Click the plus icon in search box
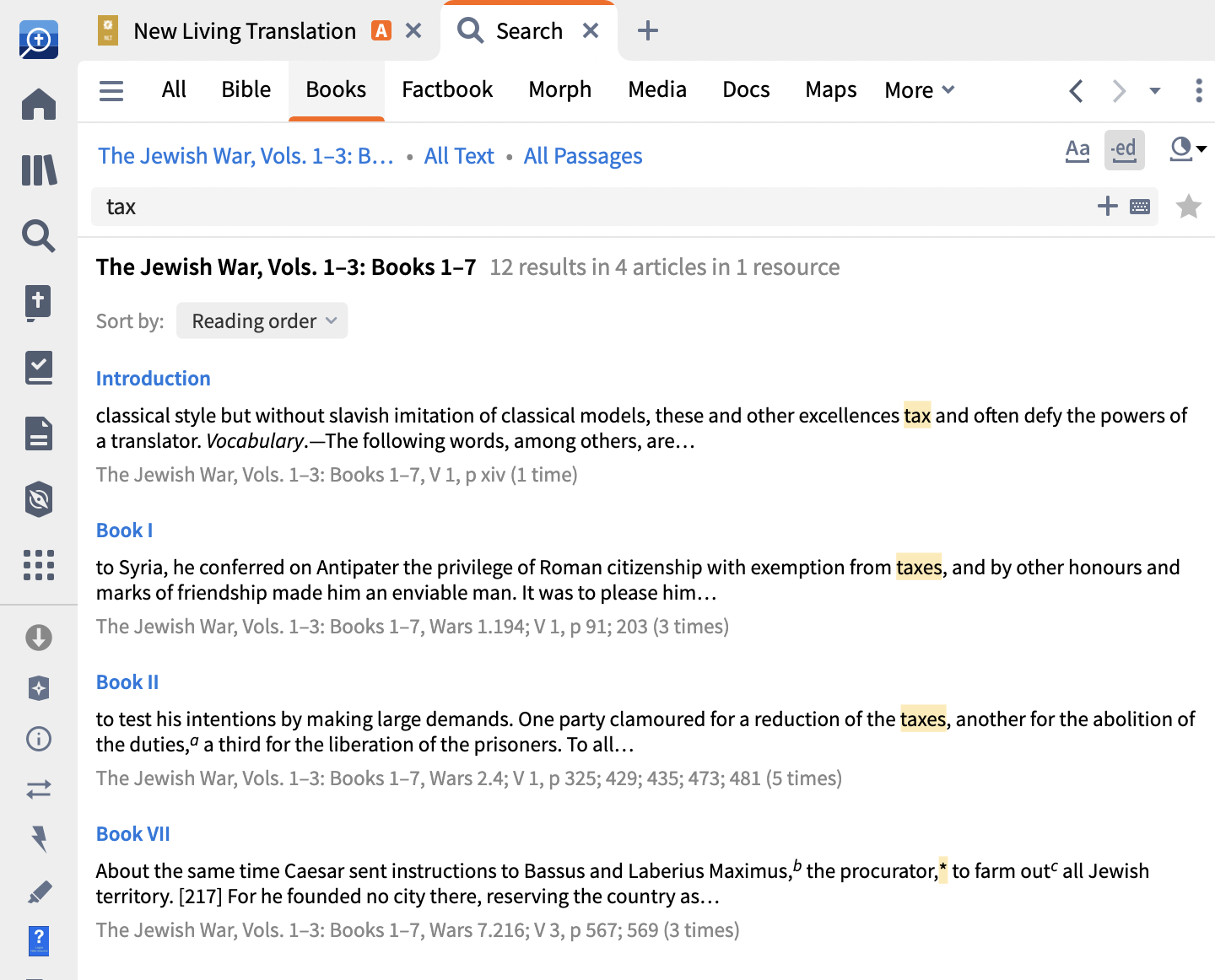This screenshot has width=1215, height=980. click(x=1107, y=206)
